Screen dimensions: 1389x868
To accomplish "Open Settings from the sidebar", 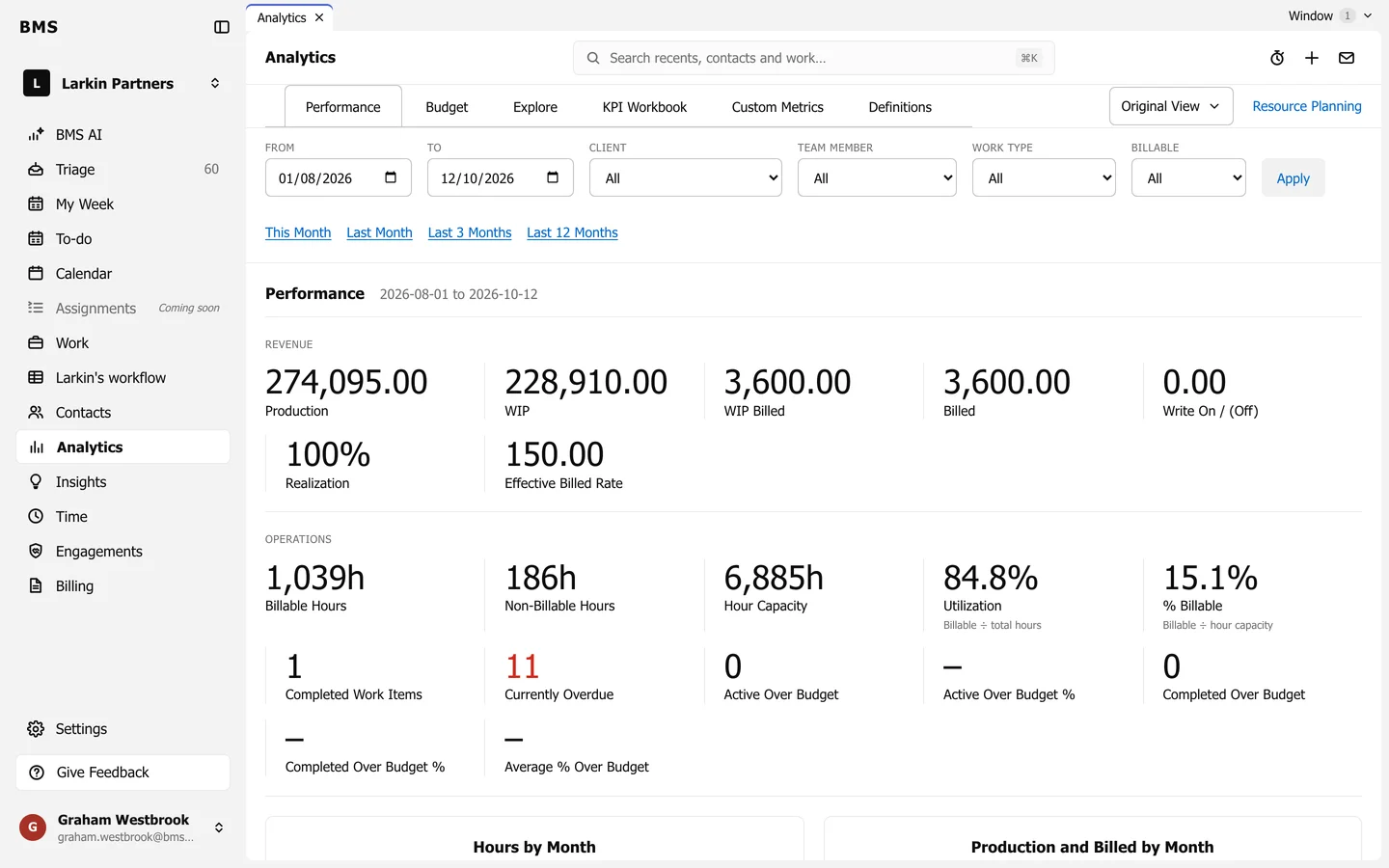I will [x=123, y=729].
